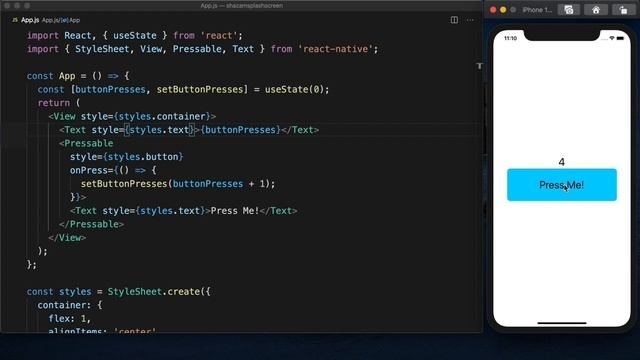Click the simulator window title iPhone 1...
Screen dimensions: 640x360
point(537,10)
